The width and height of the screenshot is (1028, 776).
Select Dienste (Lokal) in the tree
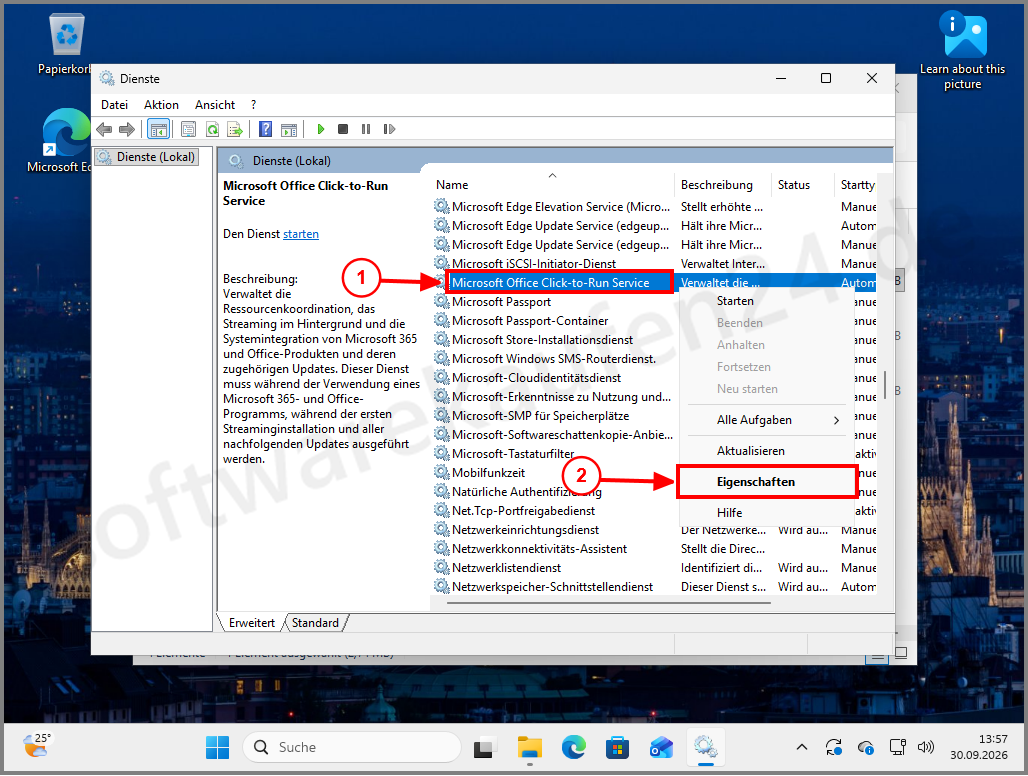pyautogui.click(x=148, y=157)
